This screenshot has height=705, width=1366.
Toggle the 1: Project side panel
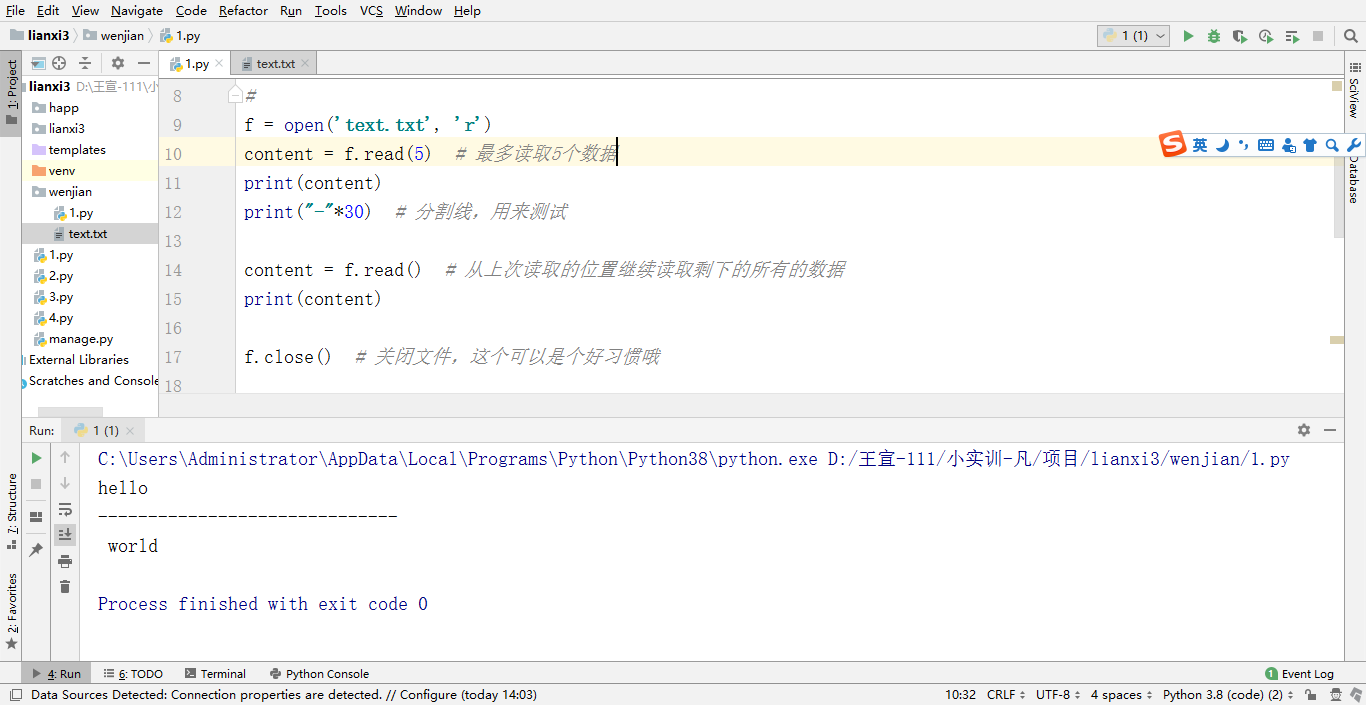pyautogui.click(x=11, y=92)
